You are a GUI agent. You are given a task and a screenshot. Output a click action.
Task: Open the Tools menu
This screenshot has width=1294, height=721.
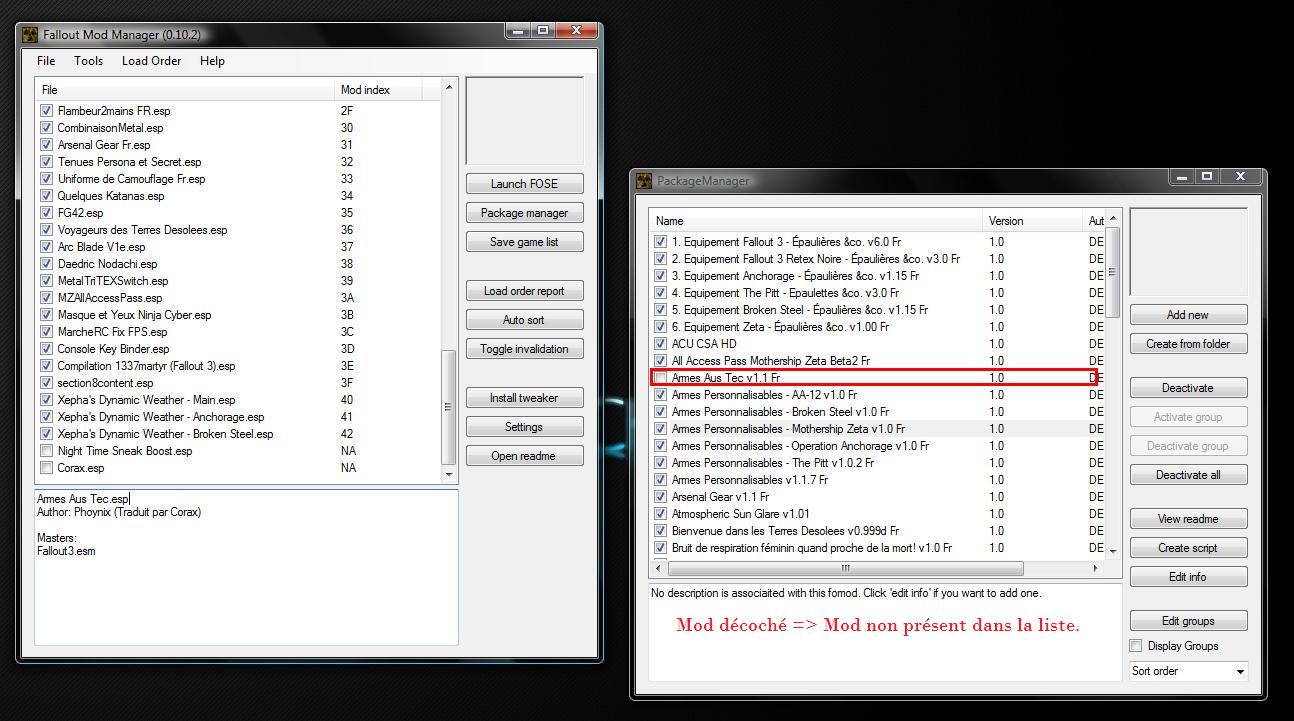[88, 61]
